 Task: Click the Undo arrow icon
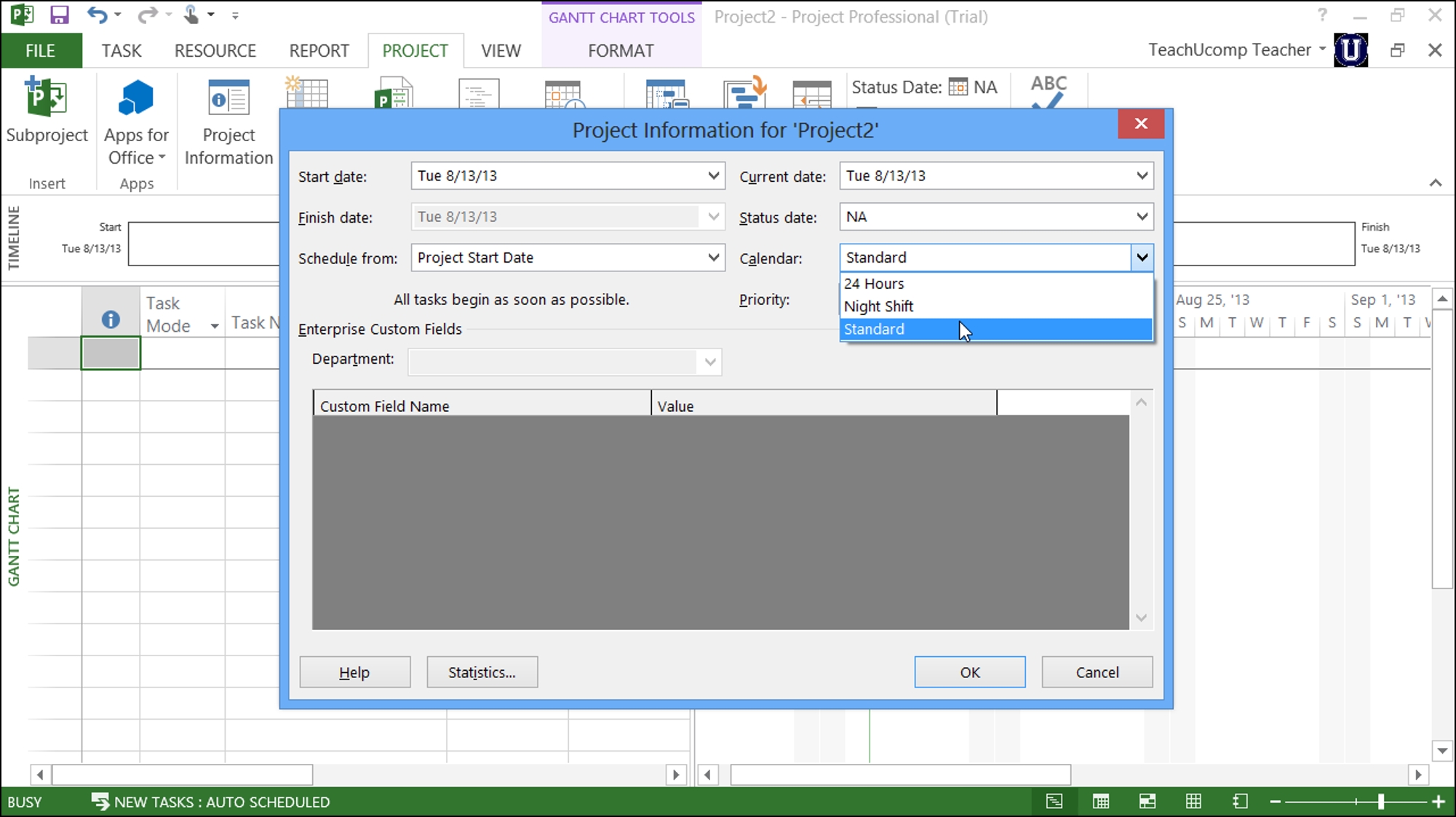pyautogui.click(x=98, y=17)
